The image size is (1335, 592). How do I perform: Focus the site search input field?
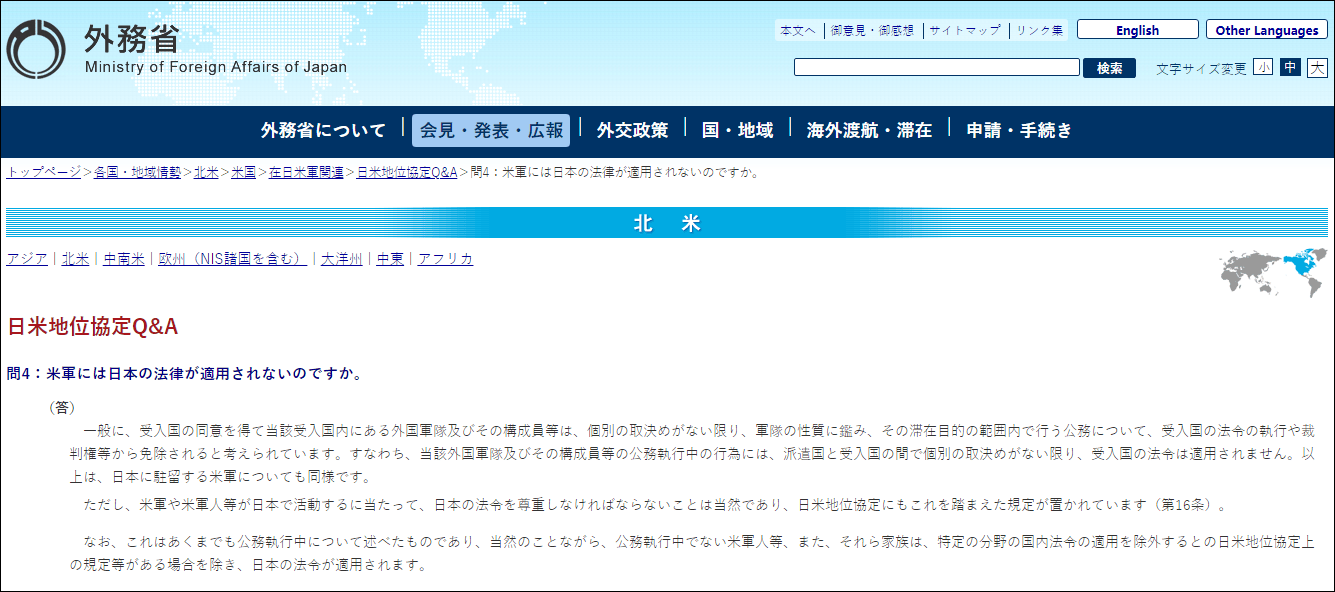pos(937,67)
